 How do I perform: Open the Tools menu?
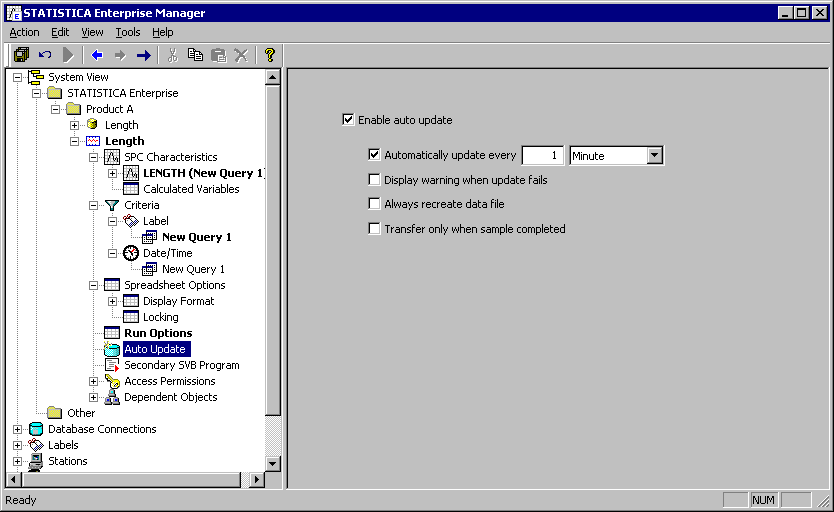(127, 32)
